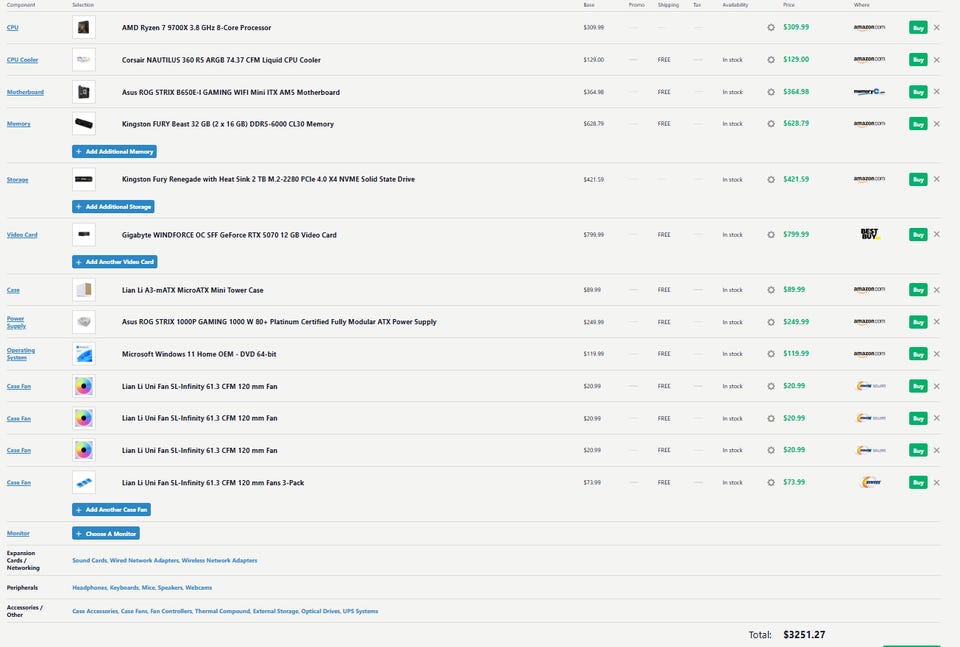Screen dimensions: 960x647
Task: Remove the Lian Li Fans 3-Pack
Action: [x=937, y=482]
